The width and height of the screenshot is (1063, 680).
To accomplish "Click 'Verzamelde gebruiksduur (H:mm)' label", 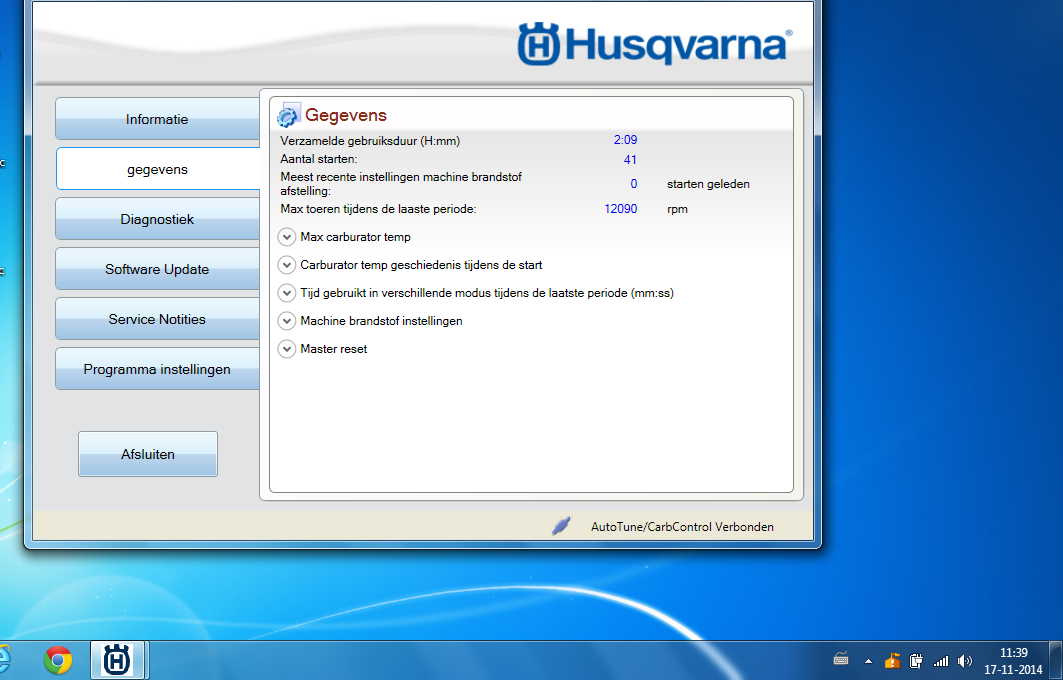I will click(370, 141).
